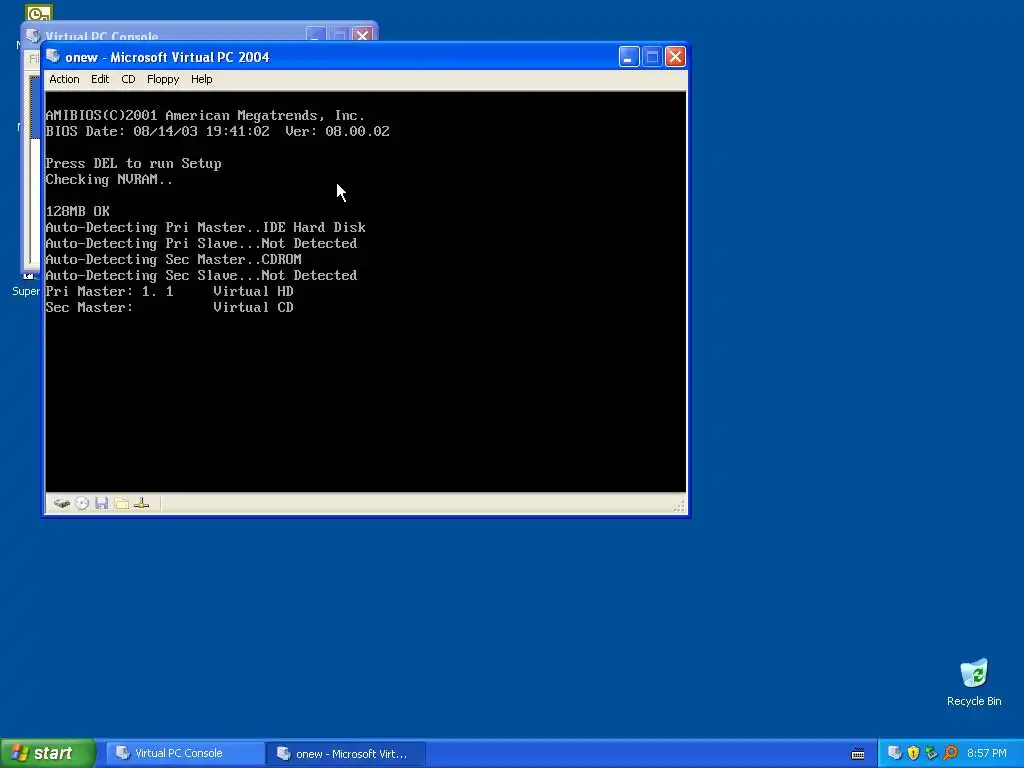This screenshot has width=1024, height=768.
Task: Open the Action menu
Action: tap(64, 79)
